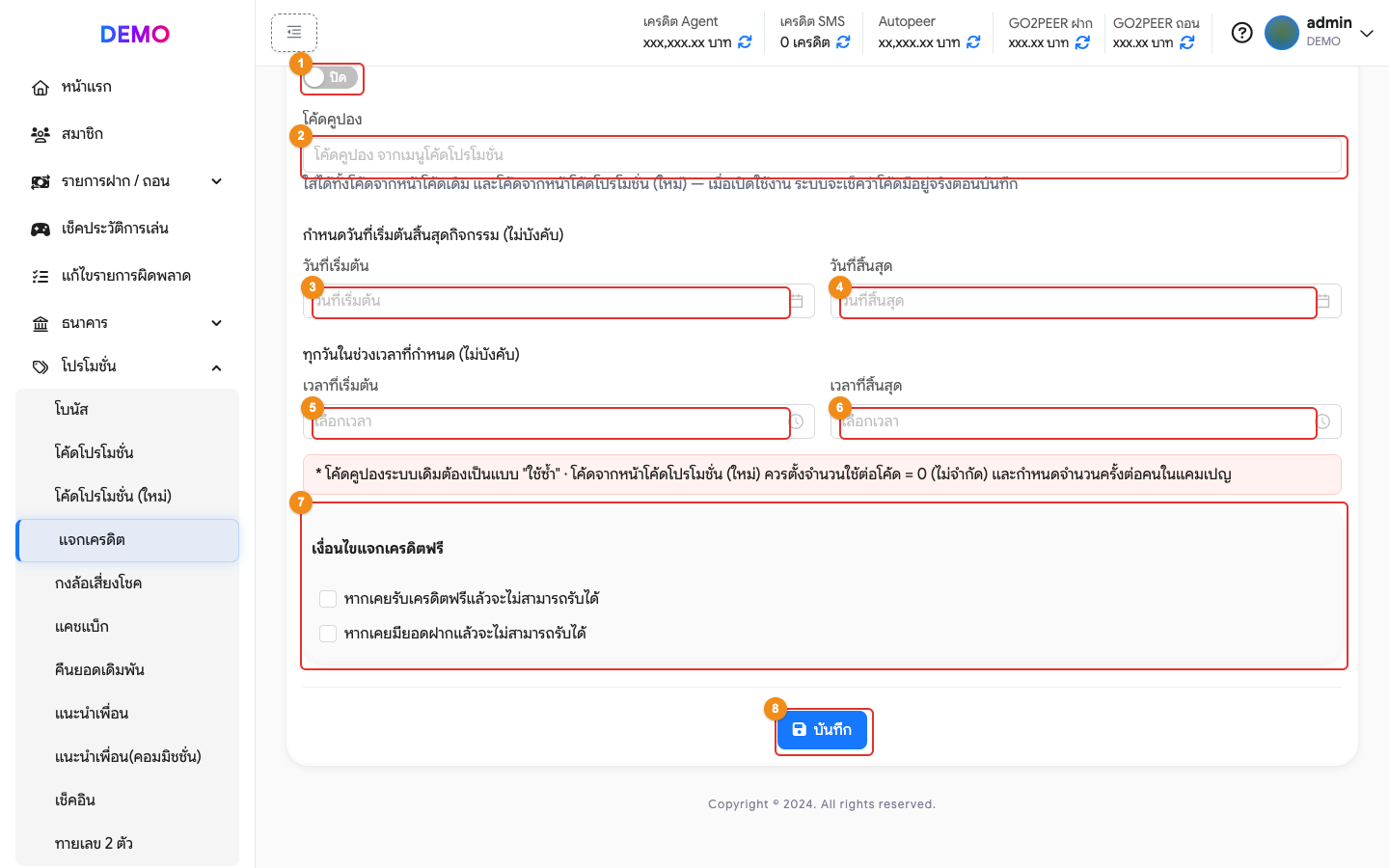
Task: Refresh the GO2PEER ฝาก balance
Action: tap(1082, 42)
